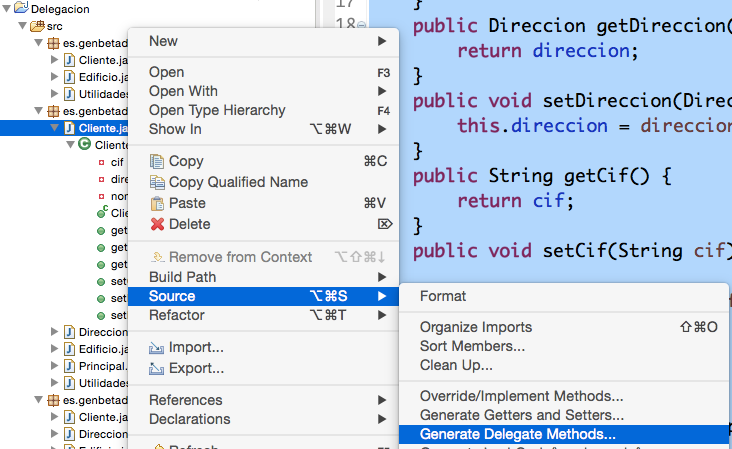Click the red X Delete icon

tap(157, 224)
